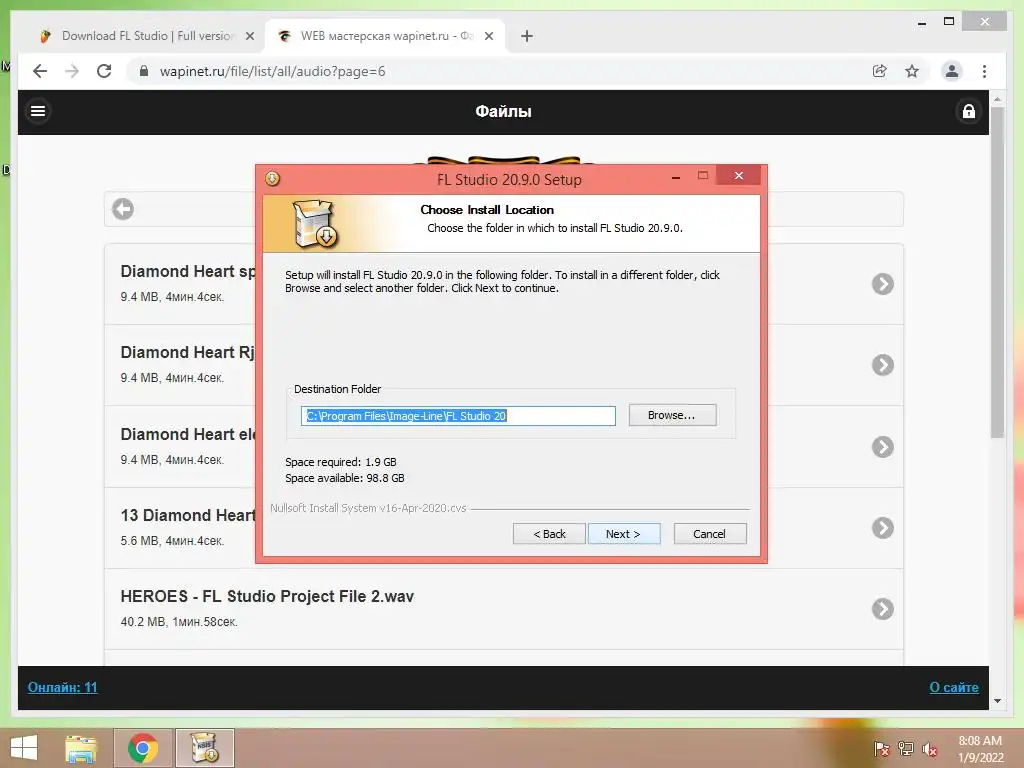Image resolution: width=1024 pixels, height=768 pixels.
Task: Close the Download FL Studio tab
Action: pyautogui.click(x=249, y=37)
